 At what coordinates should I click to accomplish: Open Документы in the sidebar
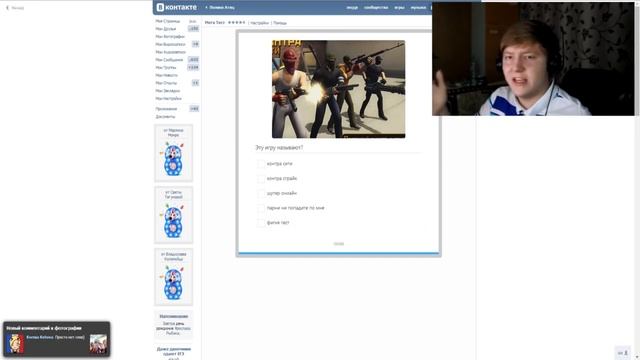(165, 116)
